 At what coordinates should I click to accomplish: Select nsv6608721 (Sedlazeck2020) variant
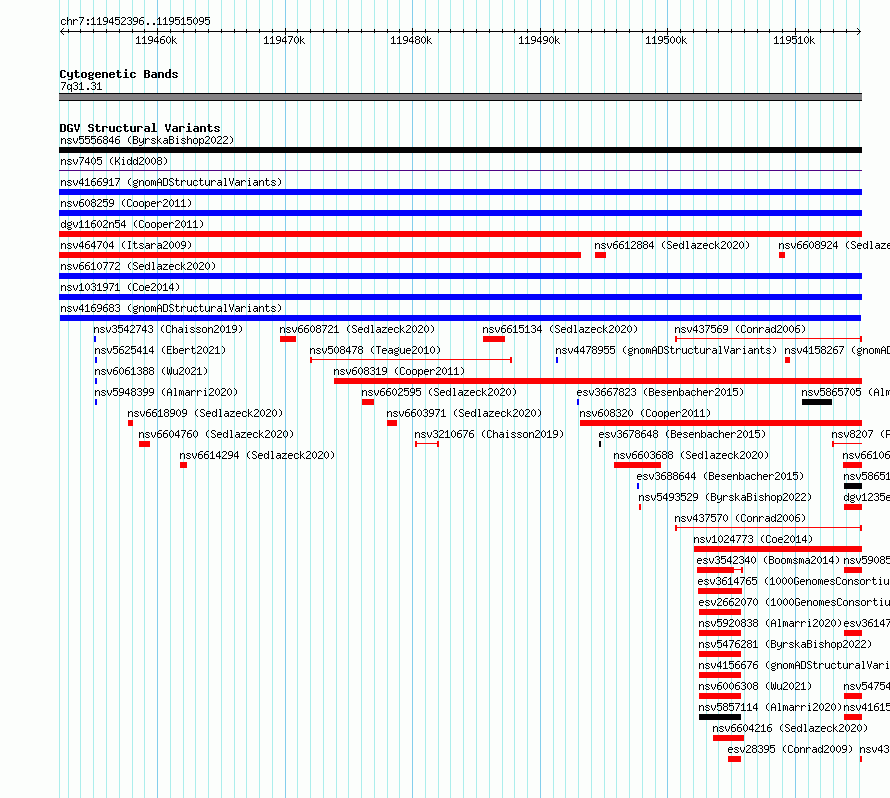click(x=357, y=329)
